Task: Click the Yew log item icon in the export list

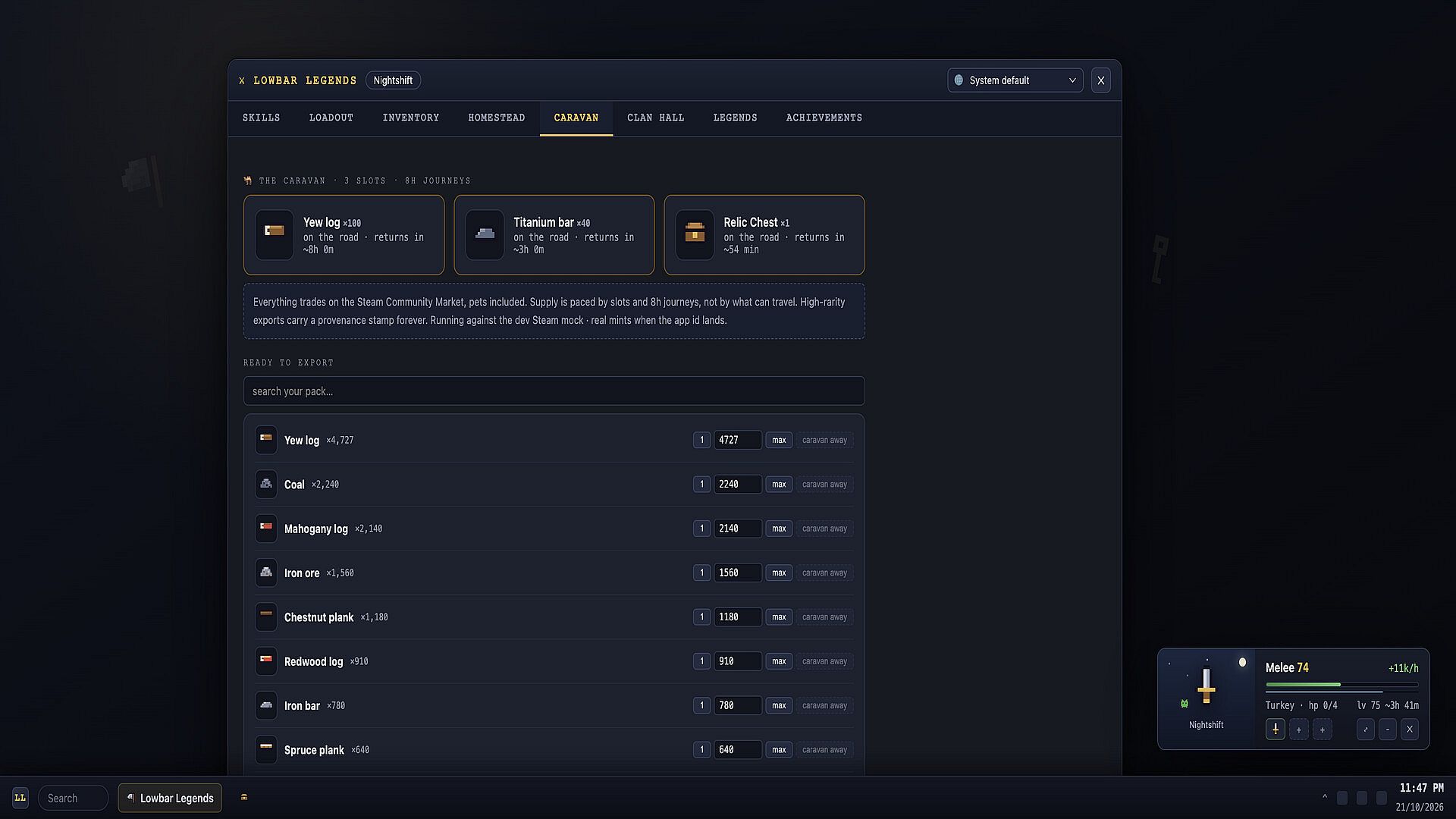Action: [266, 440]
